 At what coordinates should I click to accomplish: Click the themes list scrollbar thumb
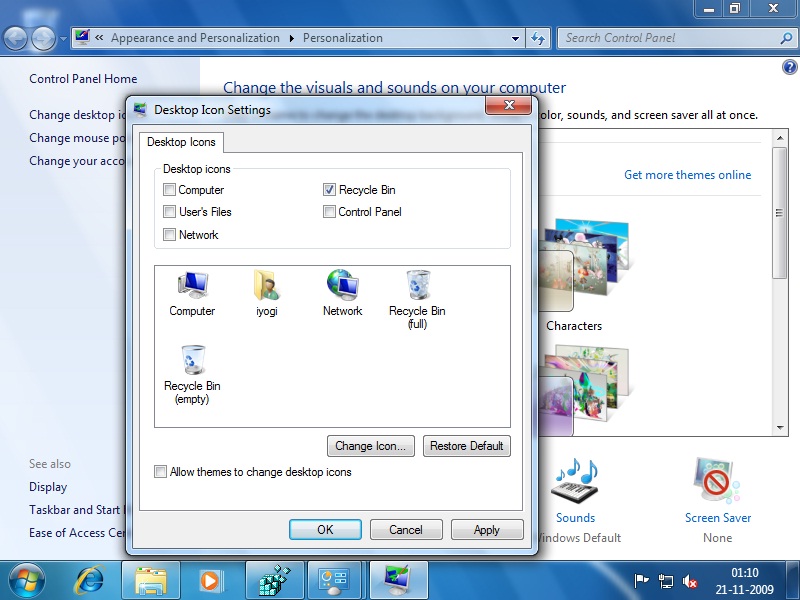779,213
